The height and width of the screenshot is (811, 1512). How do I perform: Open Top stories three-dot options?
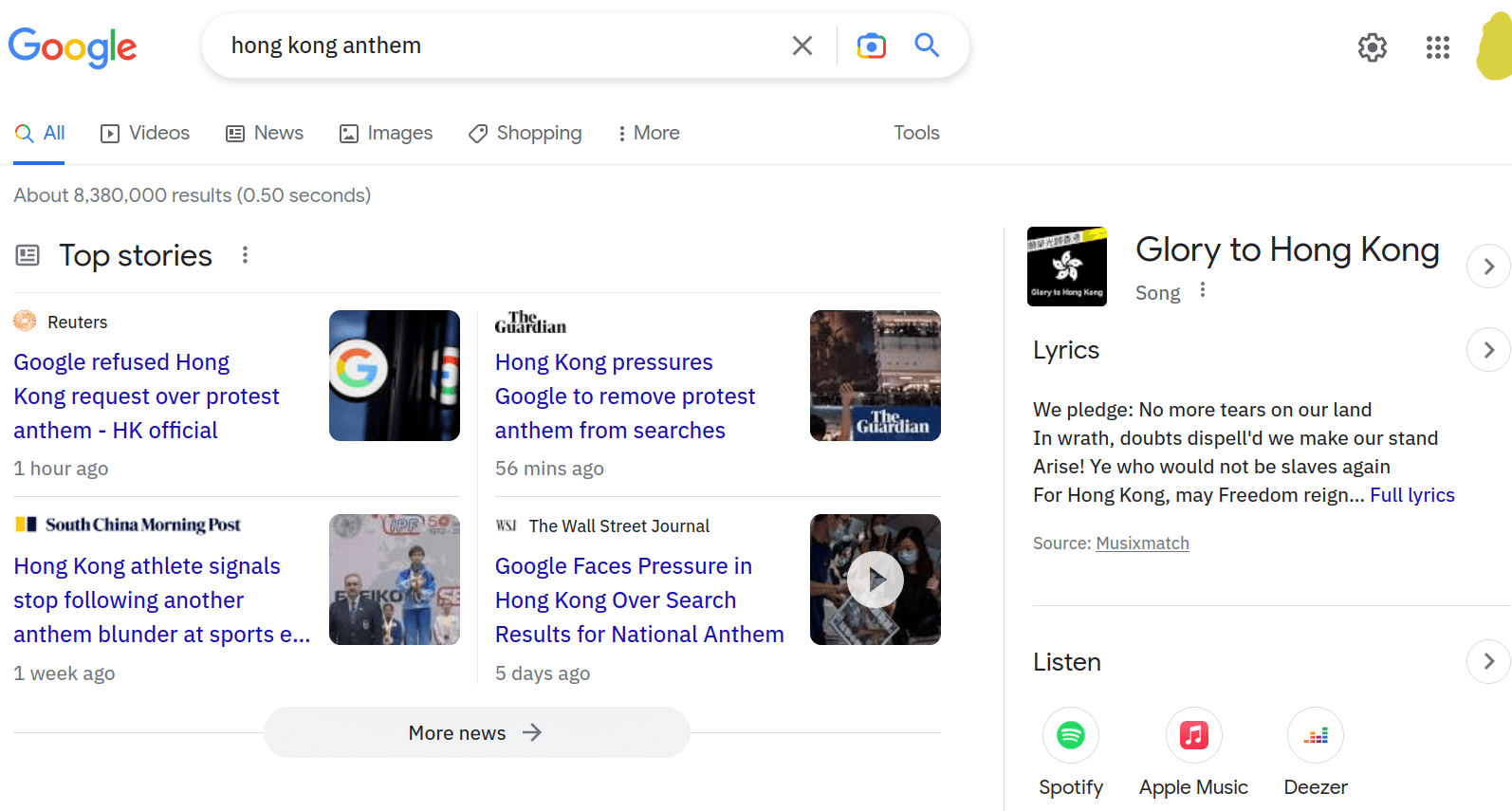[245, 255]
